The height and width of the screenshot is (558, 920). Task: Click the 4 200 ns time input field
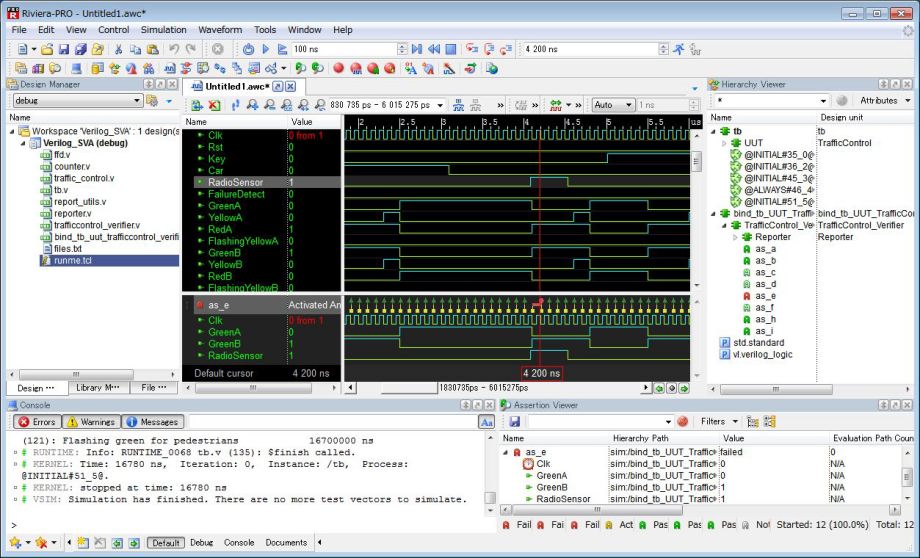[x=590, y=49]
